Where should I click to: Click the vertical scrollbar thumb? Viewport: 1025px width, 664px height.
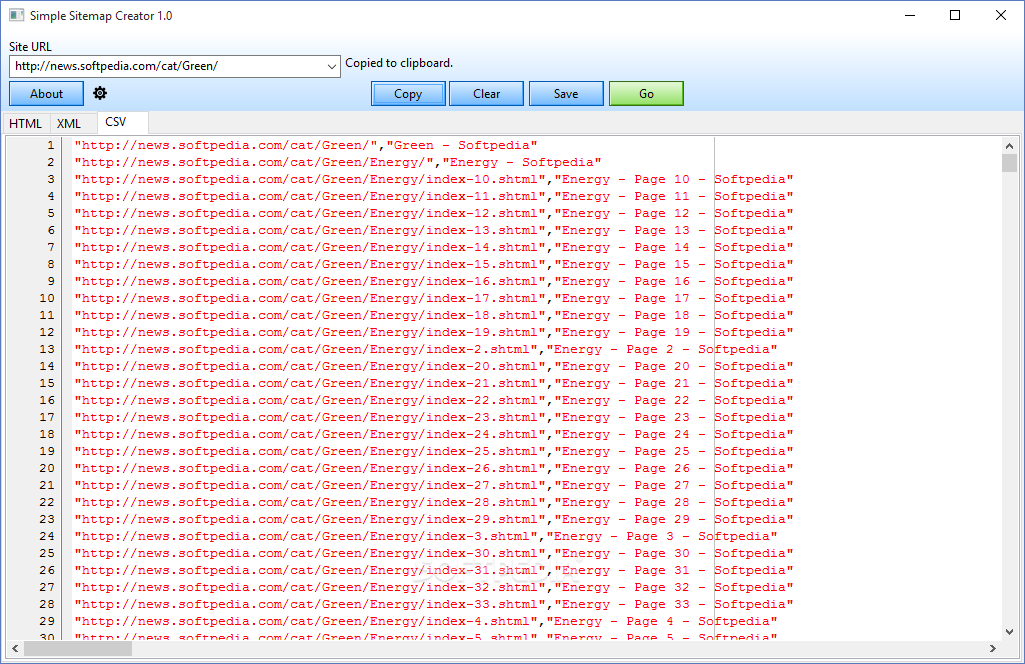pos(1009,163)
